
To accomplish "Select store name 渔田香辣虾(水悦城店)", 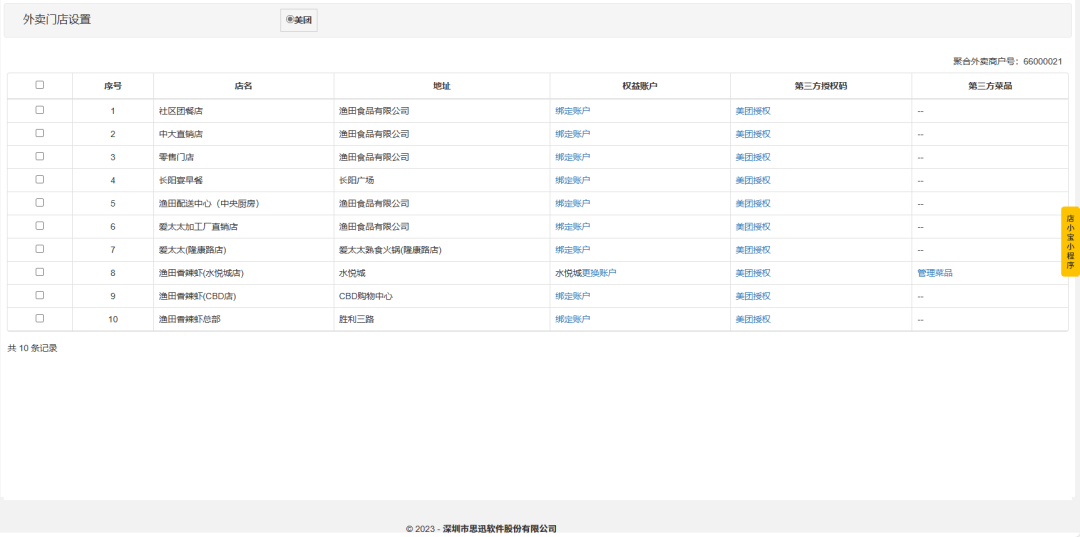I will [x=202, y=273].
